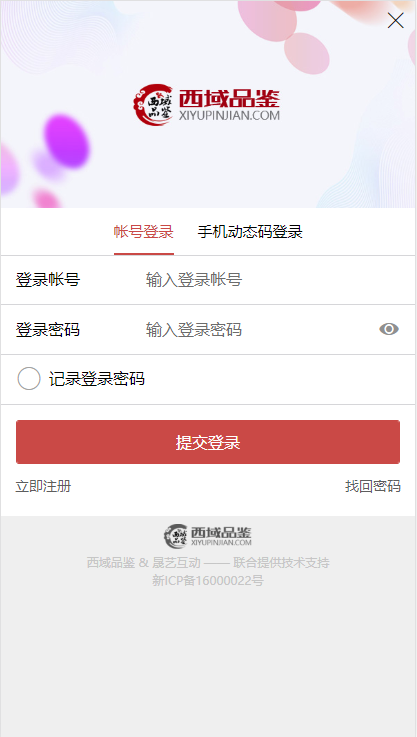Enable the 记录登录密码 round checkbox
417x737 pixels.
(29, 379)
